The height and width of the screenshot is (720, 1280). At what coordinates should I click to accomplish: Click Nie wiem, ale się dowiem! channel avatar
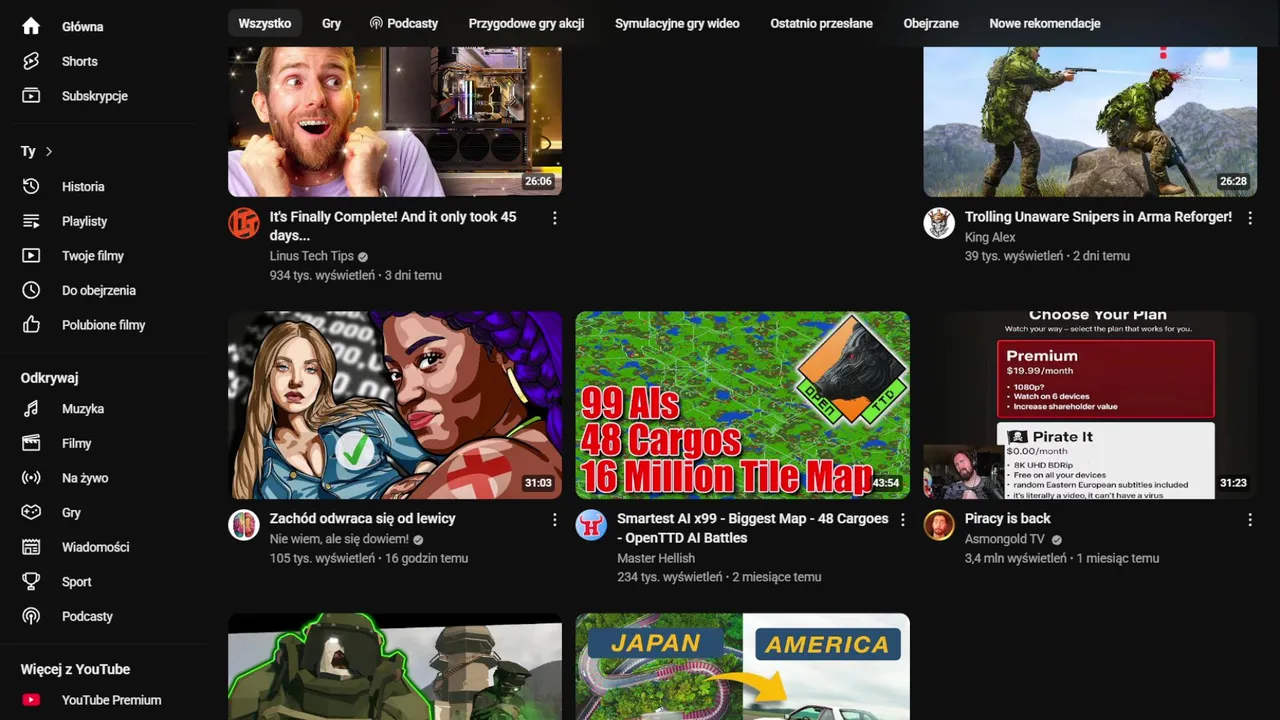point(244,525)
